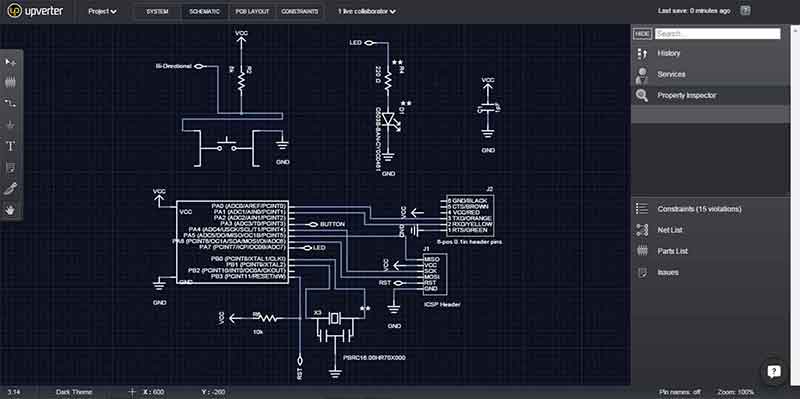Switch to the PCB LAYOUT tab
The width and height of the screenshot is (800, 399).
pyautogui.click(x=252, y=11)
